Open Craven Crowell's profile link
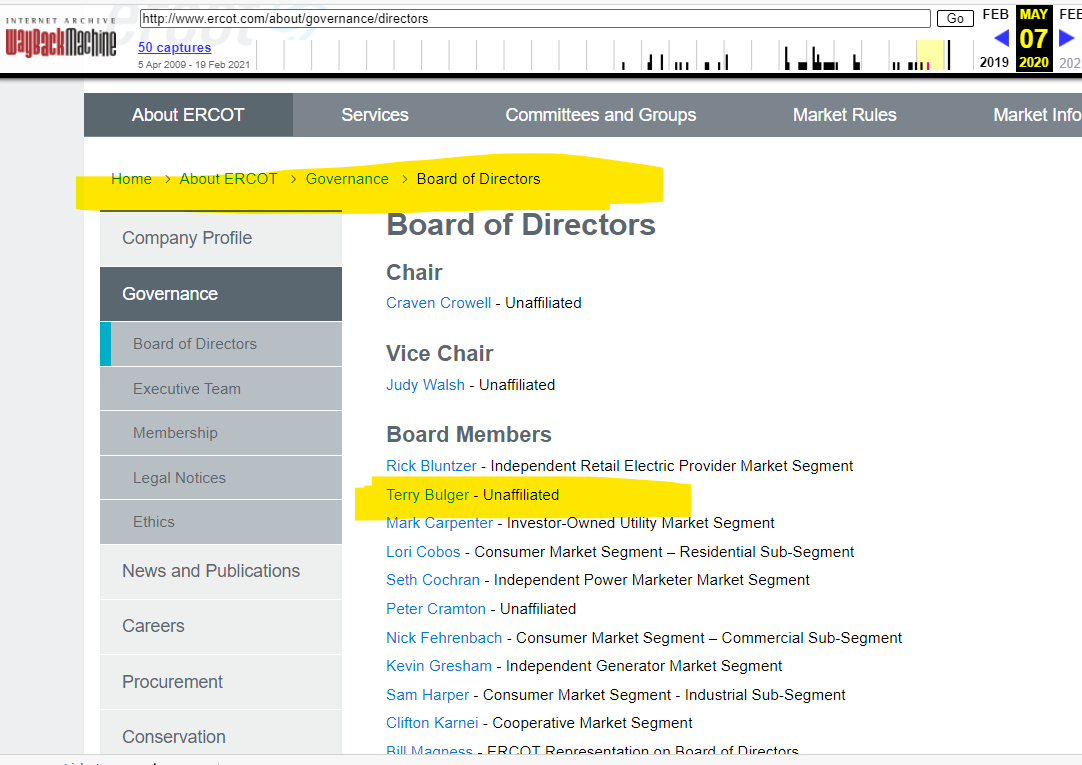The image size is (1082, 765). 438,303
